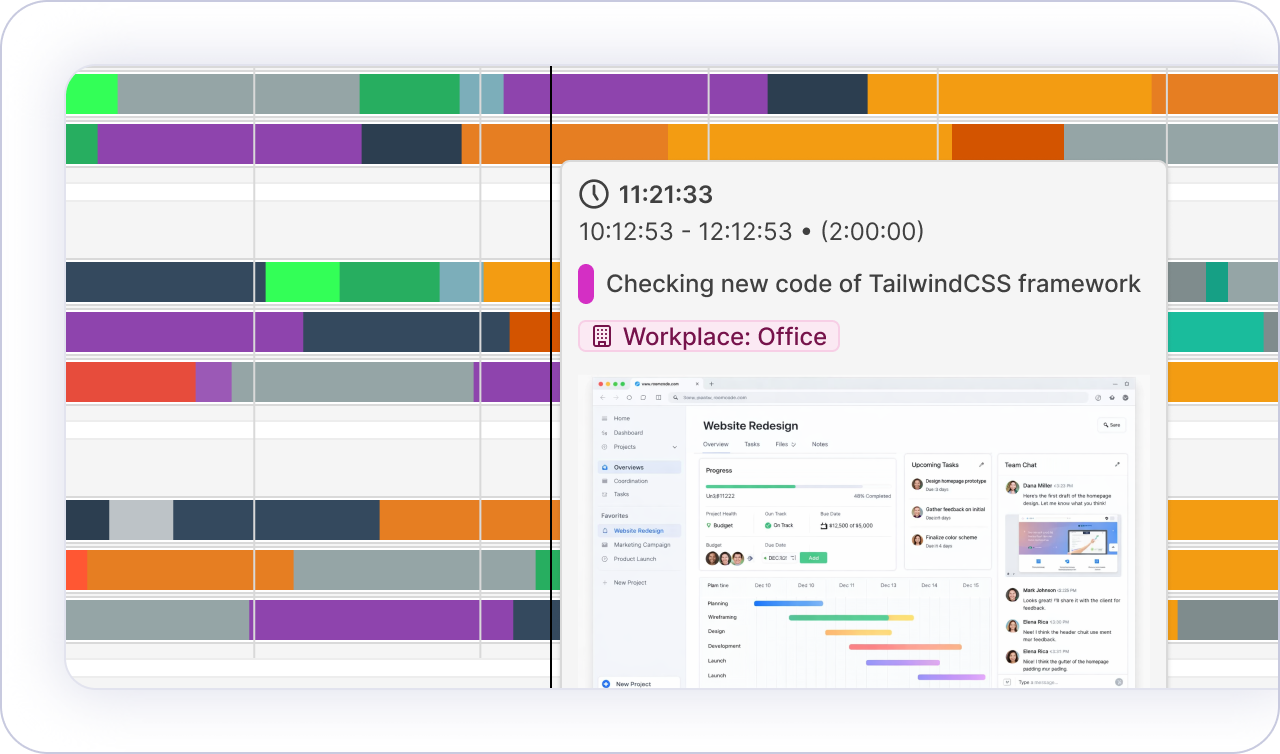
Task: Click the plus icon to open new browser tab
Action: tap(711, 384)
